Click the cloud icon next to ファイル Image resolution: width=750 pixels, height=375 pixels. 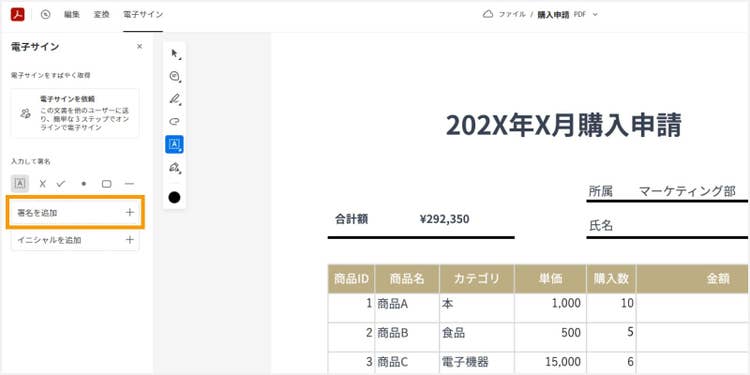(488, 14)
